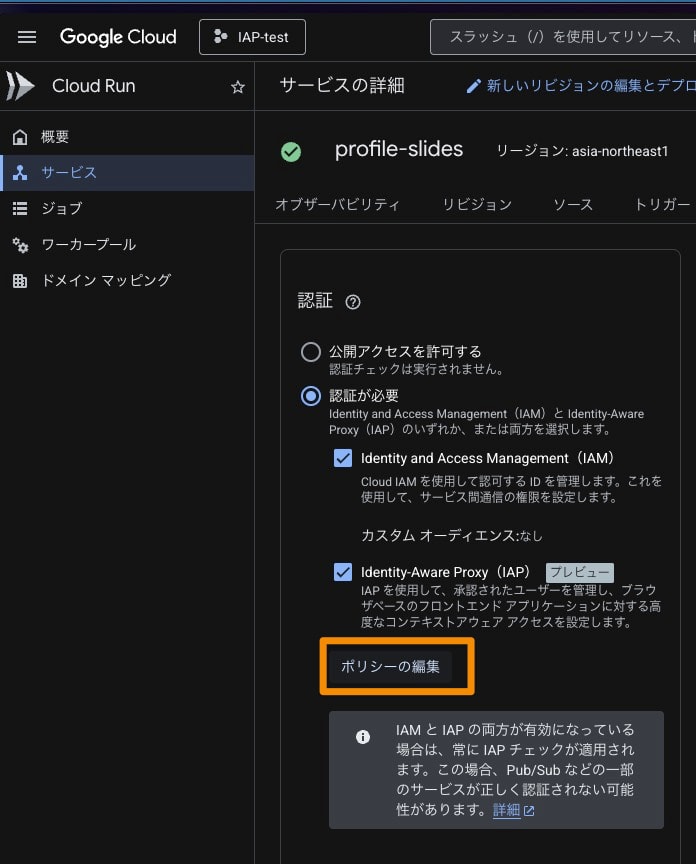696x864 pixels.
Task: Switch to the ソース tab
Action: pyautogui.click(x=573, y=204)
